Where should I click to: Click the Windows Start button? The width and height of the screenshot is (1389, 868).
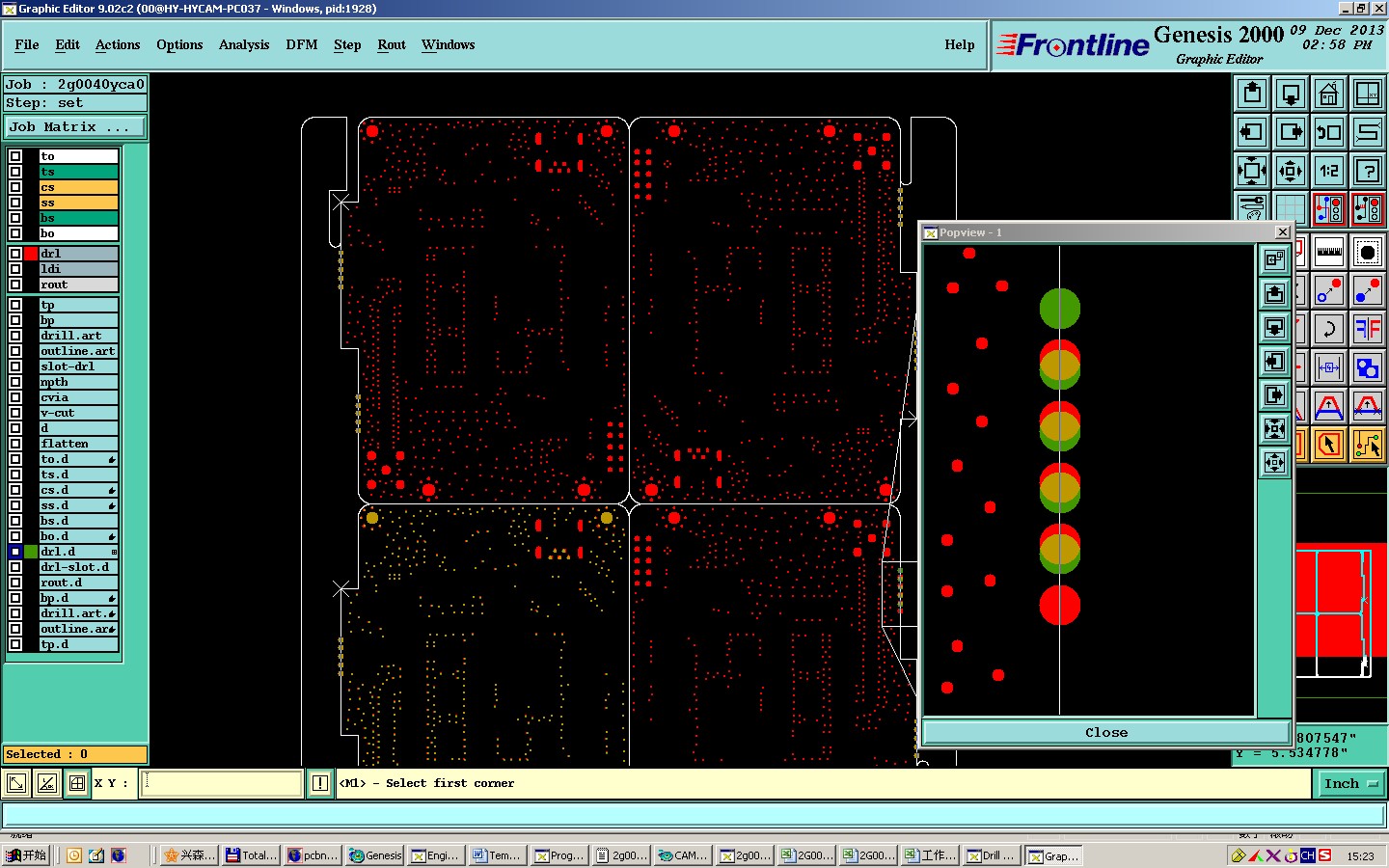tap(26, 855)
